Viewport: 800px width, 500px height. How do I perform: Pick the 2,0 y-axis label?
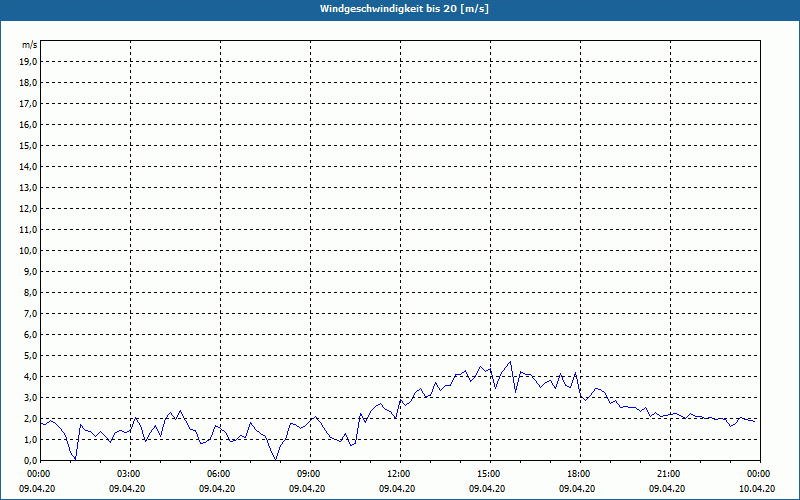(x=31, y=418)
